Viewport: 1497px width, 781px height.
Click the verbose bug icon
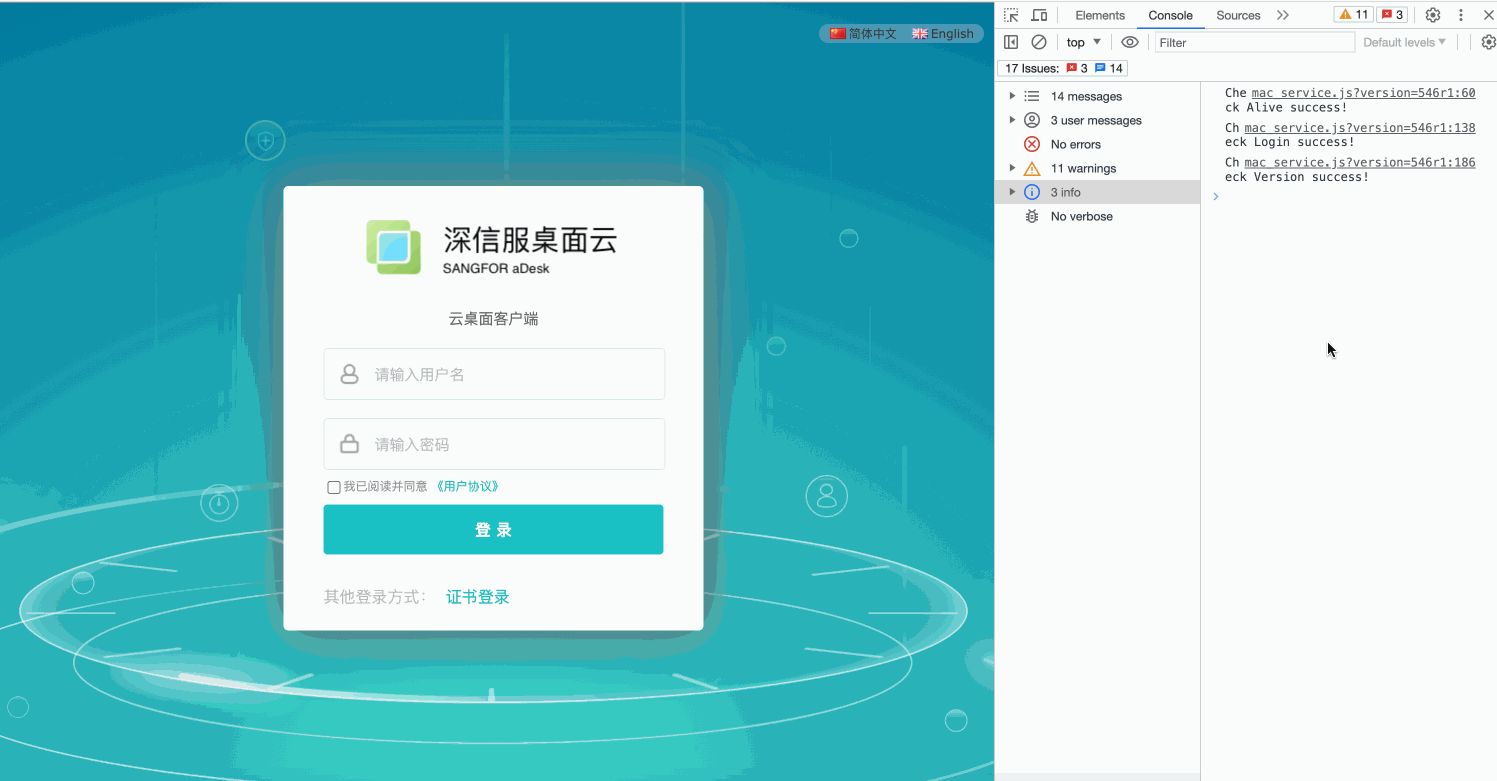point(1032,216)
